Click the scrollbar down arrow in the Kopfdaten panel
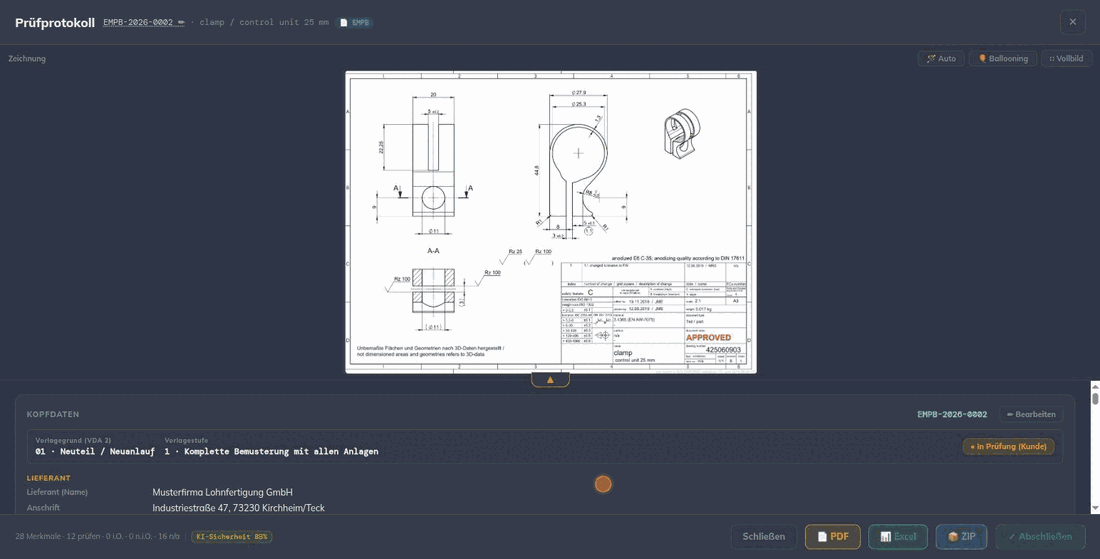This screenshot has height=559, width=1100. coord(1095,508)
